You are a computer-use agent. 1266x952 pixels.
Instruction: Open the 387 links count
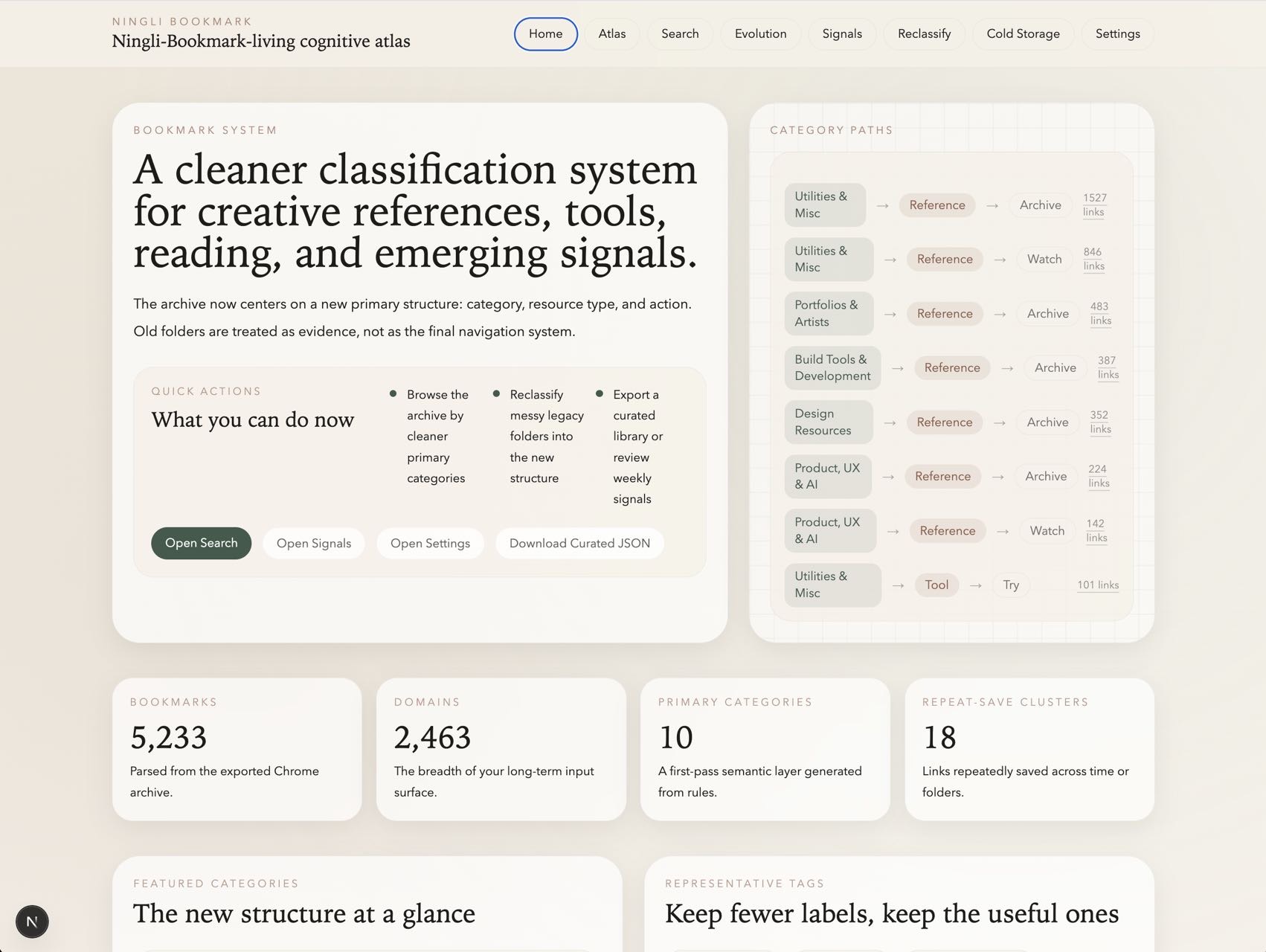coord(1108,367)
